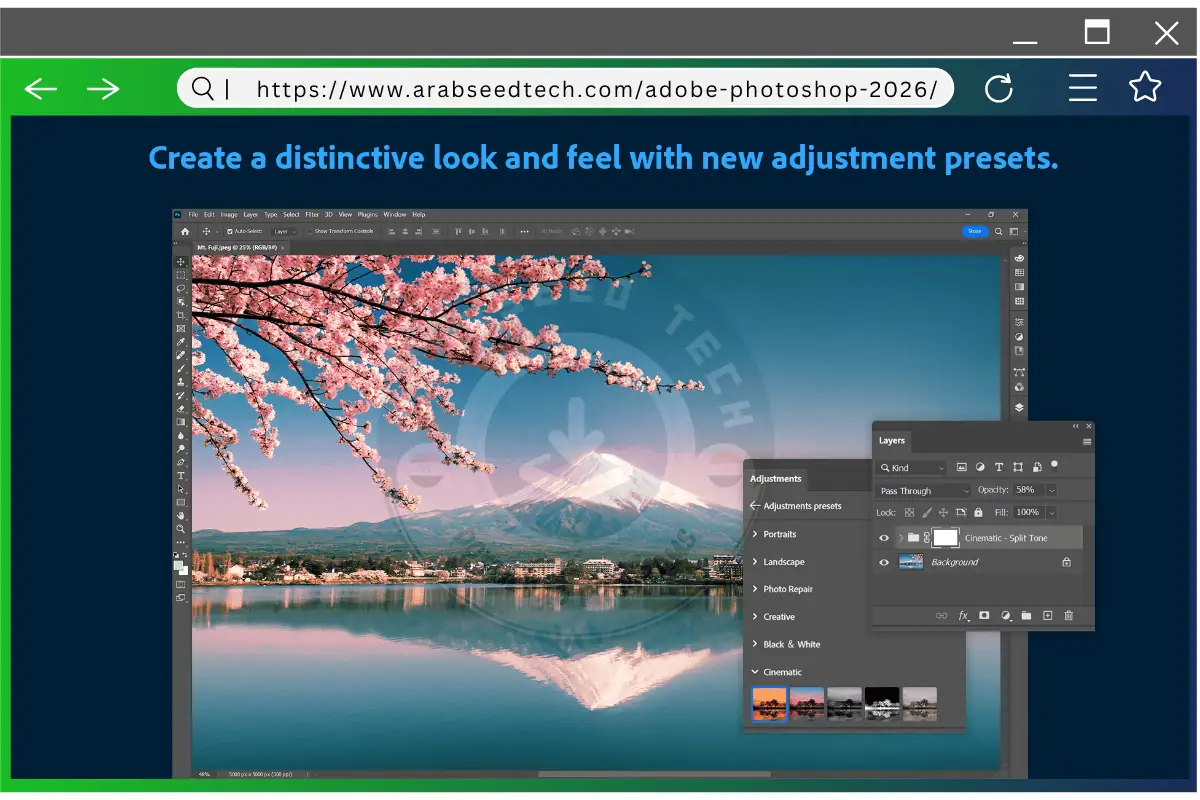The image size is (1200, 800).
Task: Click the lock transparency button in the Layers panel
Action: pos(909,513)
